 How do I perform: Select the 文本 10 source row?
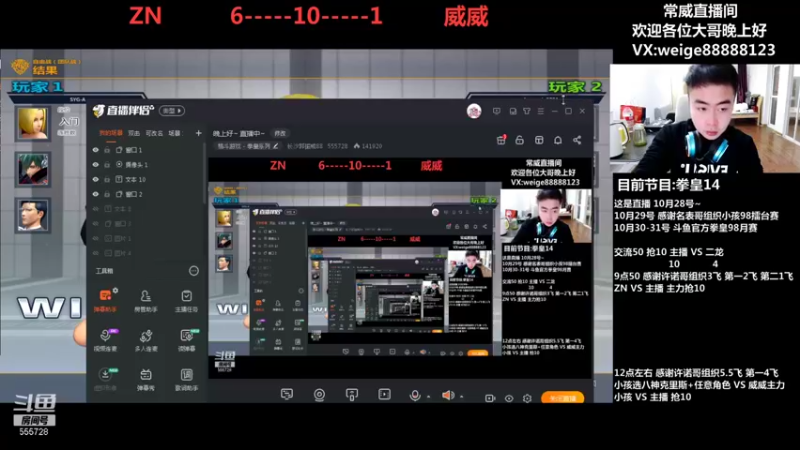click(146, 180)
